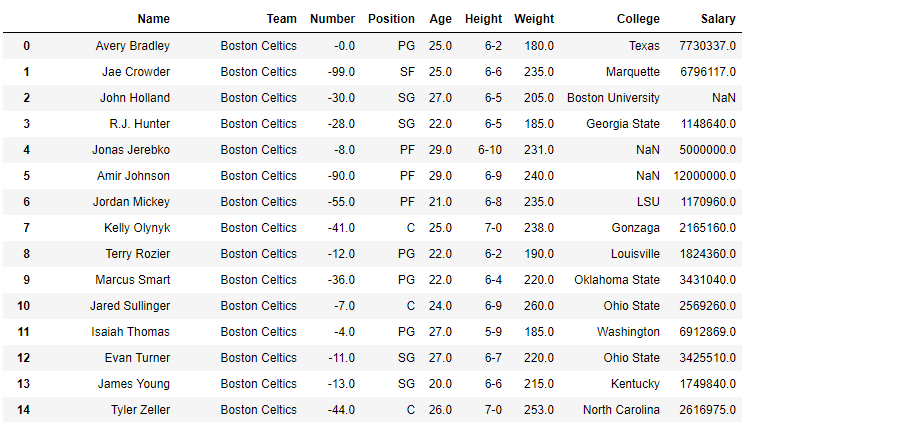
Task: Select the North Carolina college cell
Action: point(621,410)
